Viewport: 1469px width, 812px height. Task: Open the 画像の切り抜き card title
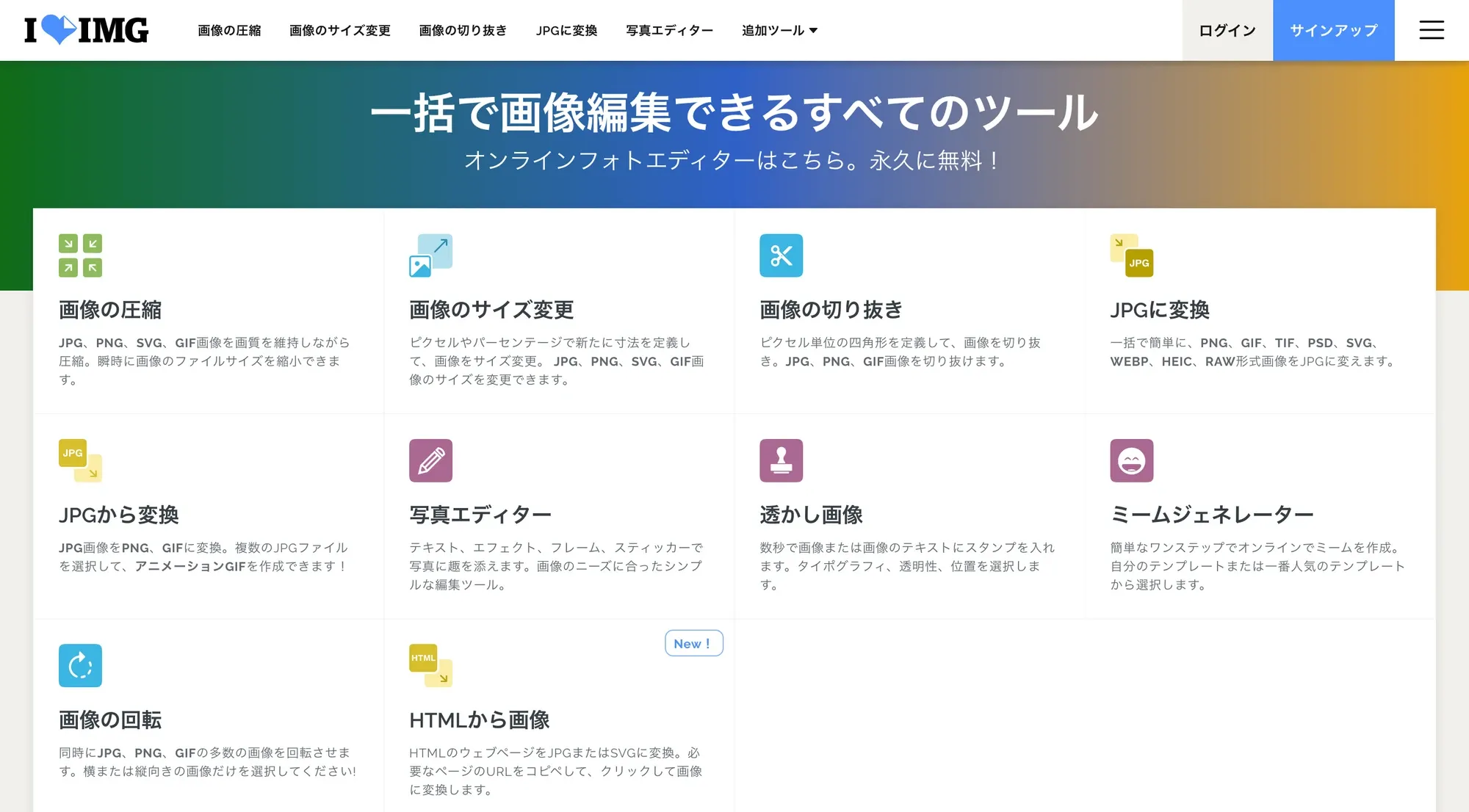coord(831,310)
